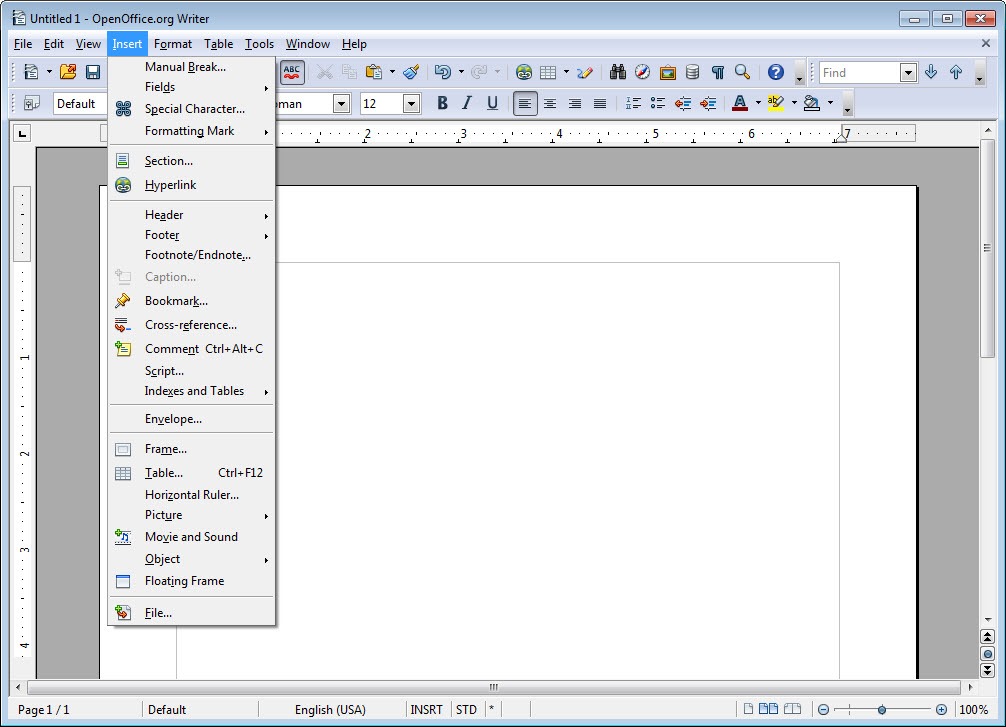Choose Movie and Sound item
Viewport: 1006px width, 727px height.
192,536
